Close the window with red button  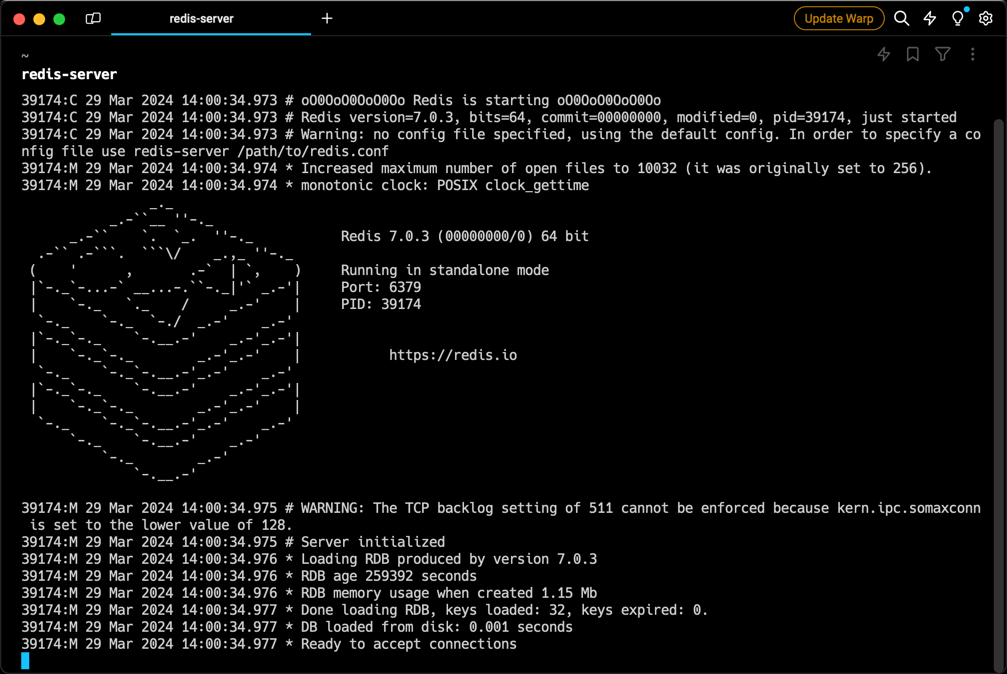19,19
